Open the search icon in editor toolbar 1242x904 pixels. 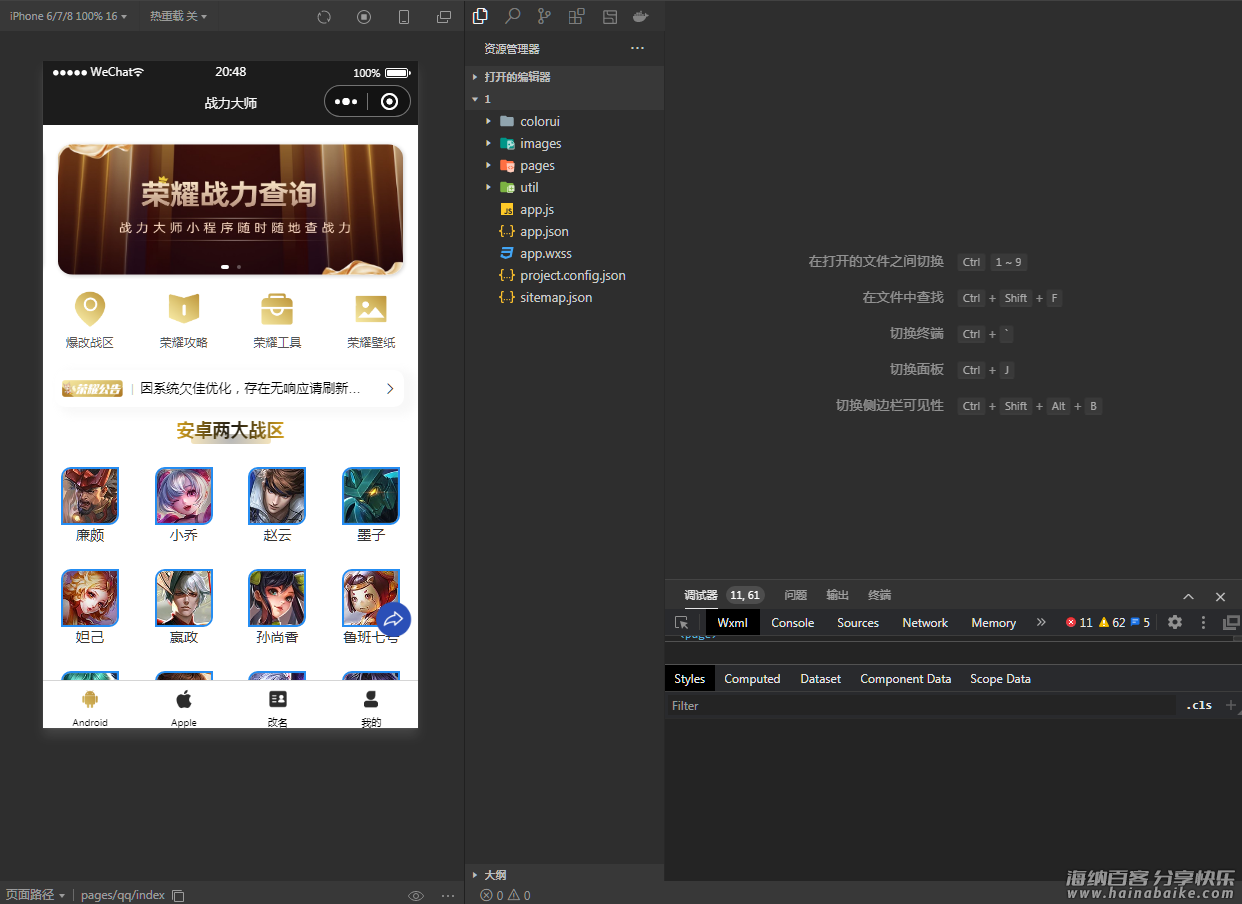click(512, 16)
